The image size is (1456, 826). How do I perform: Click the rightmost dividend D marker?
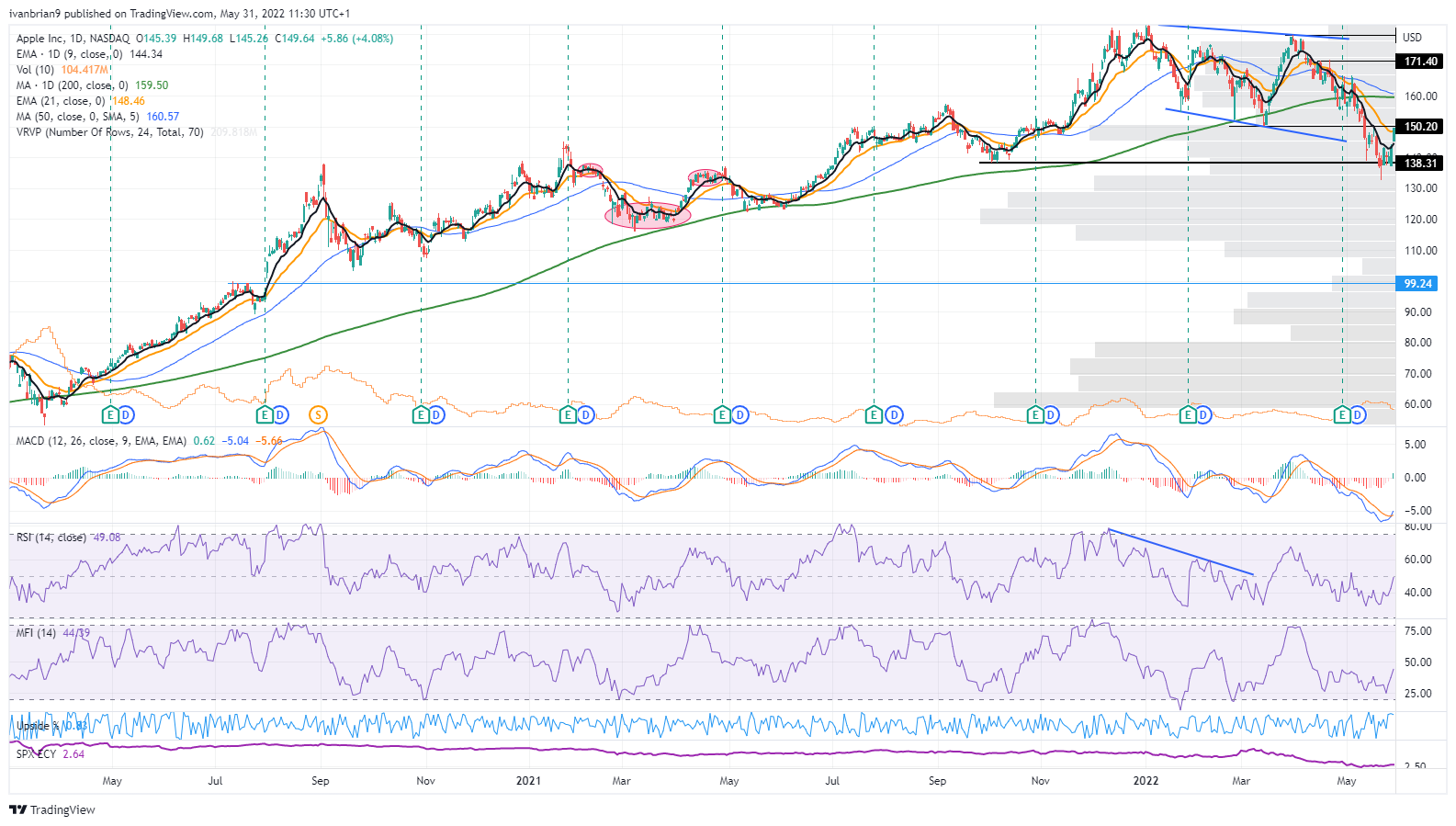click(1359, 415)
